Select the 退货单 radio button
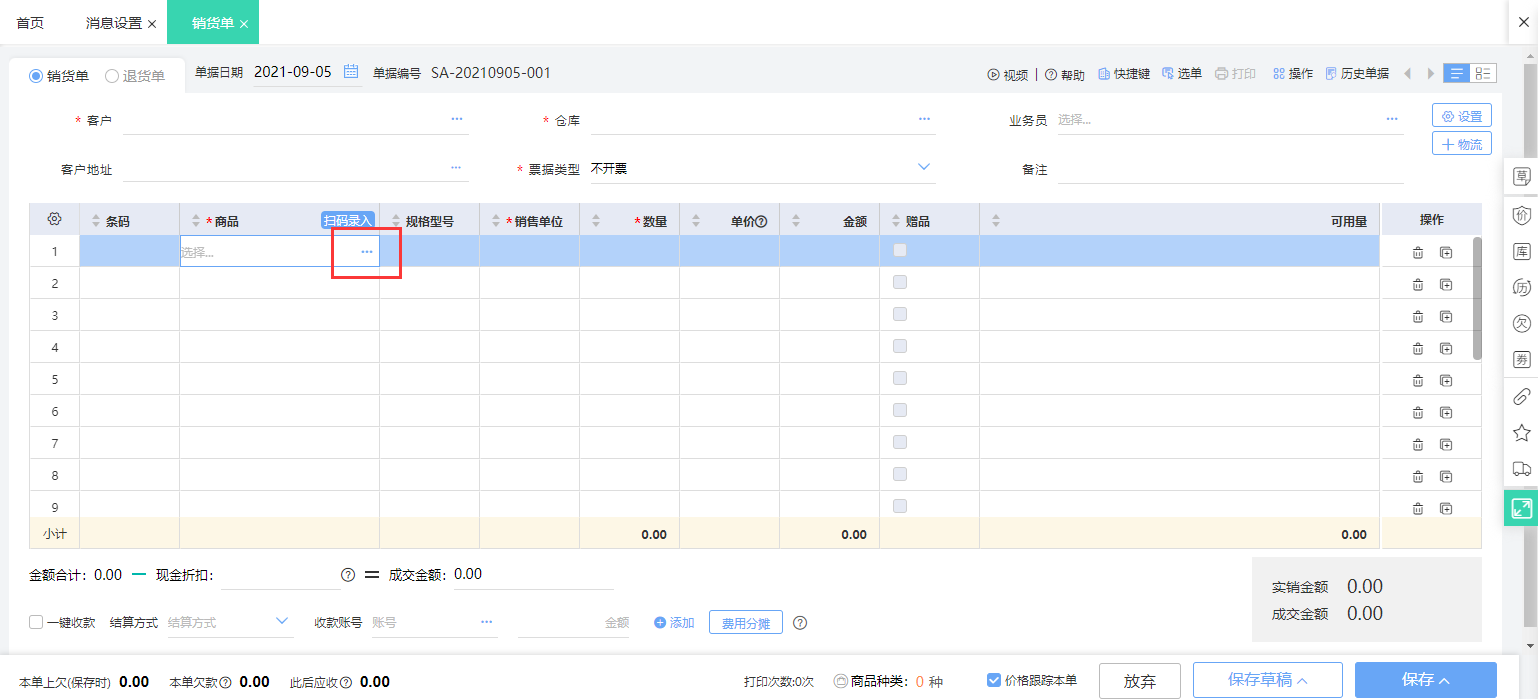This screenshot has height=699, width=1538. pyautogui.click(x=112, y=76)
